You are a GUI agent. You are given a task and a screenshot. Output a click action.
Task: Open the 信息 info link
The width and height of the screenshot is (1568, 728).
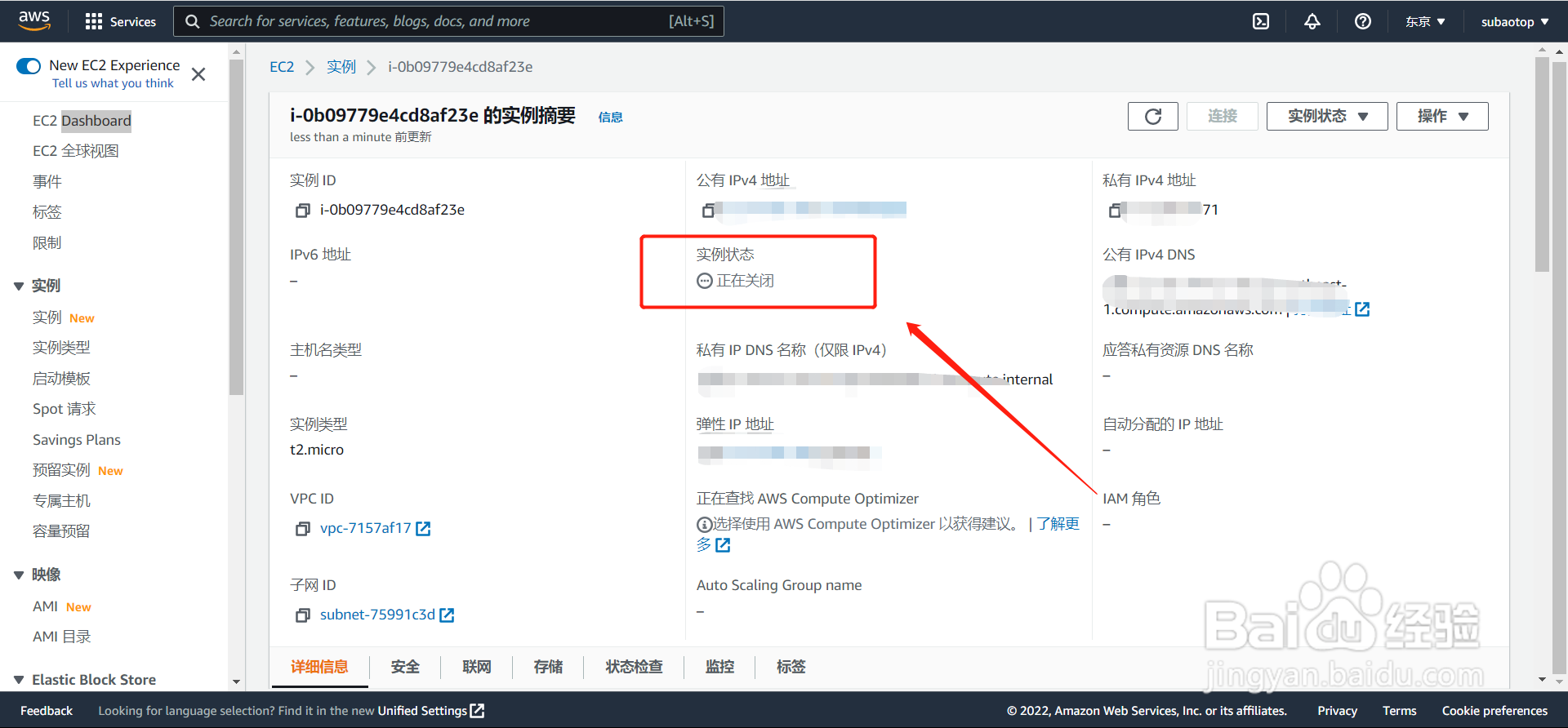pyautogui.click(x=610, y=118)
